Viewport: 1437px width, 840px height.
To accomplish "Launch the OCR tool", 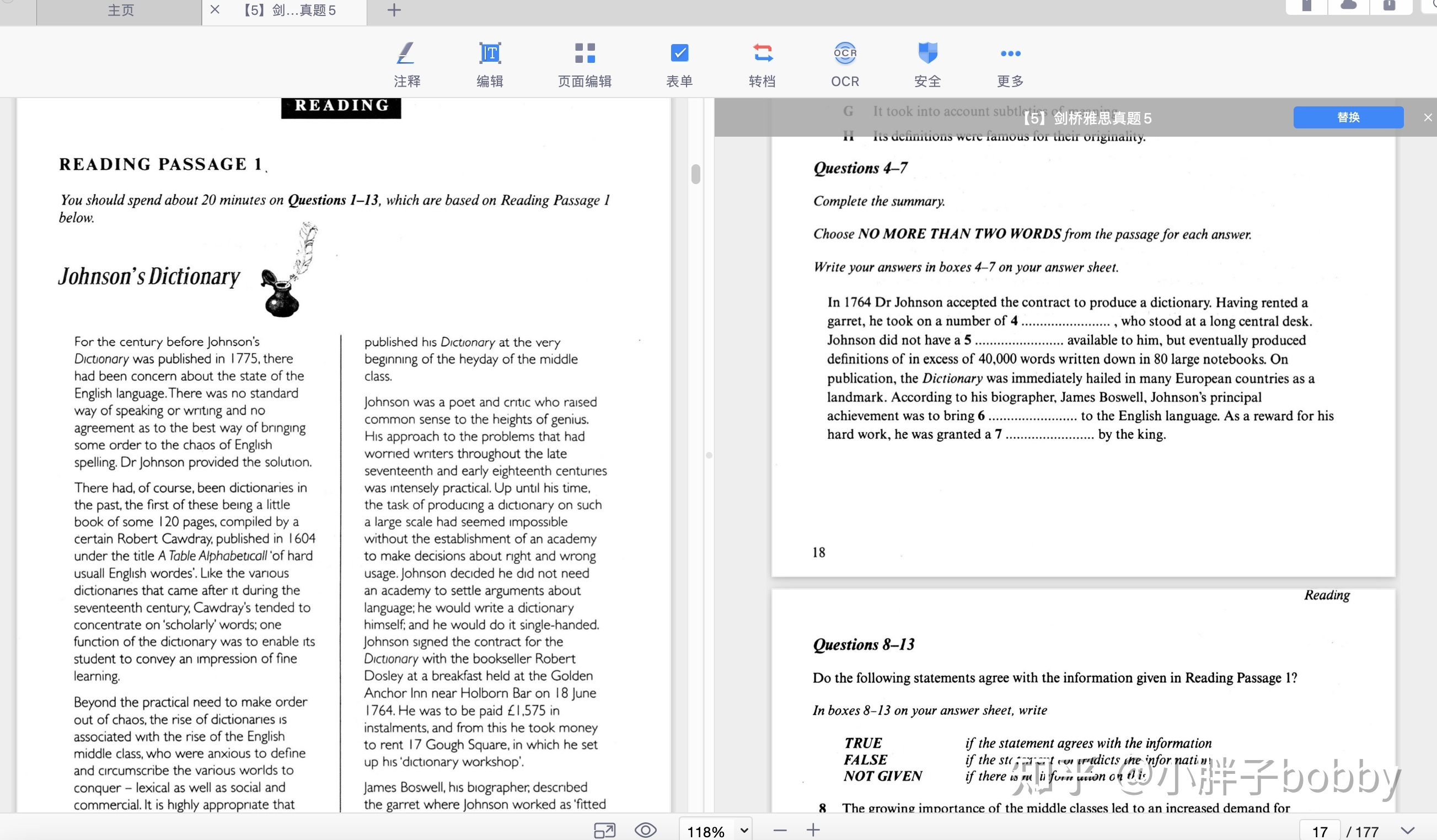I will coord(845,64).
